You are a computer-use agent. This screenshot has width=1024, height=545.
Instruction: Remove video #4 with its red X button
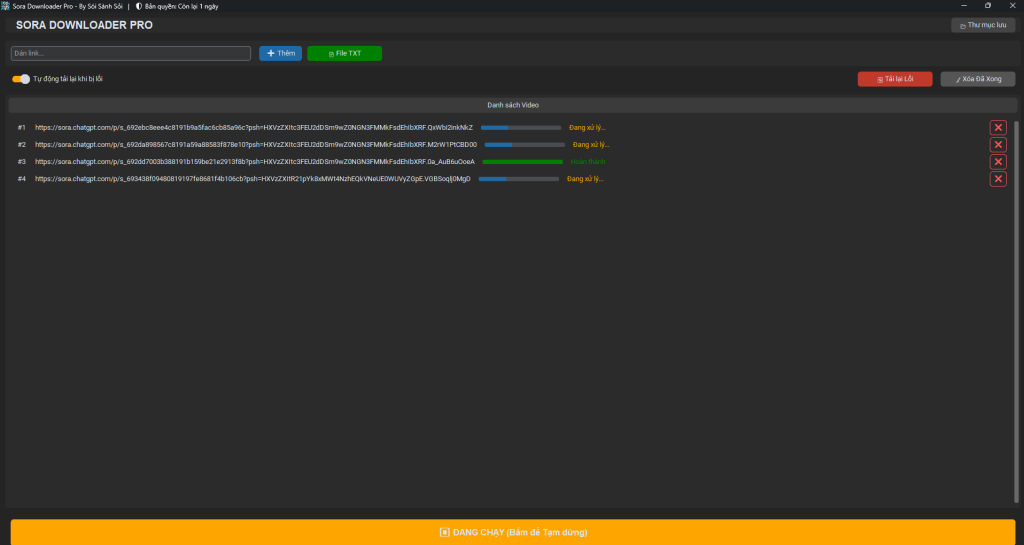pos(998,179)
